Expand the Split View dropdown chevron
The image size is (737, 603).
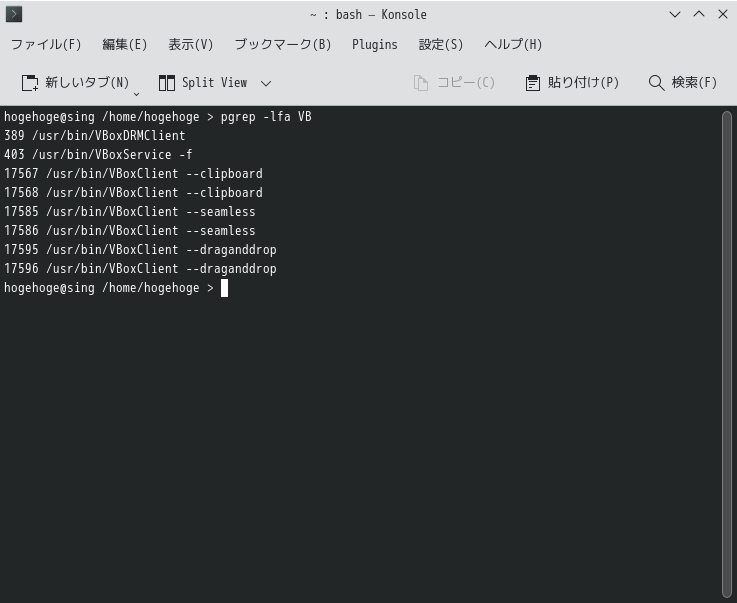coord(266,84)
